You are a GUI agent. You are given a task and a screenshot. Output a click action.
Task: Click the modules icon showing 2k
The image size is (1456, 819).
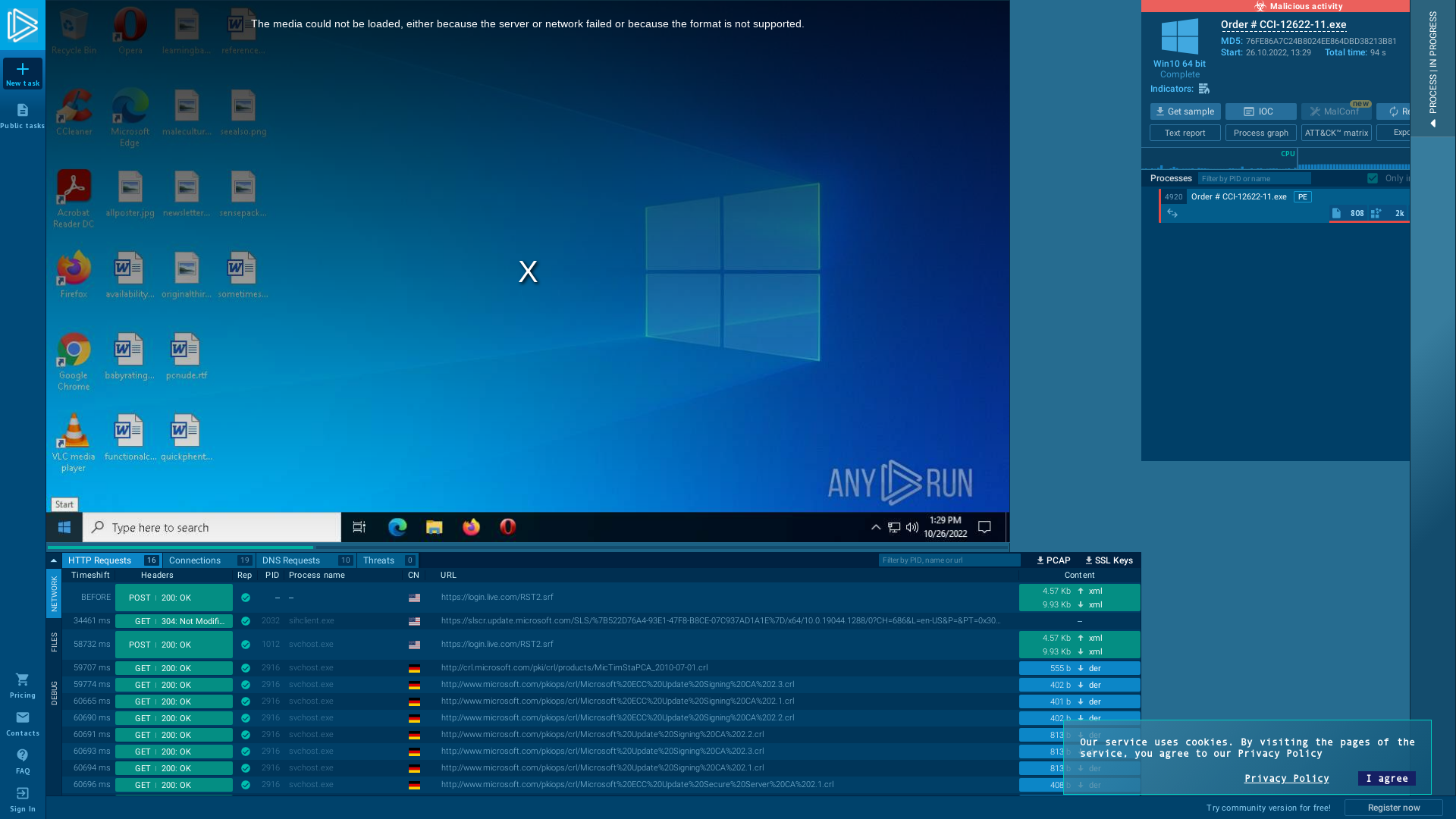[1376, 213]
